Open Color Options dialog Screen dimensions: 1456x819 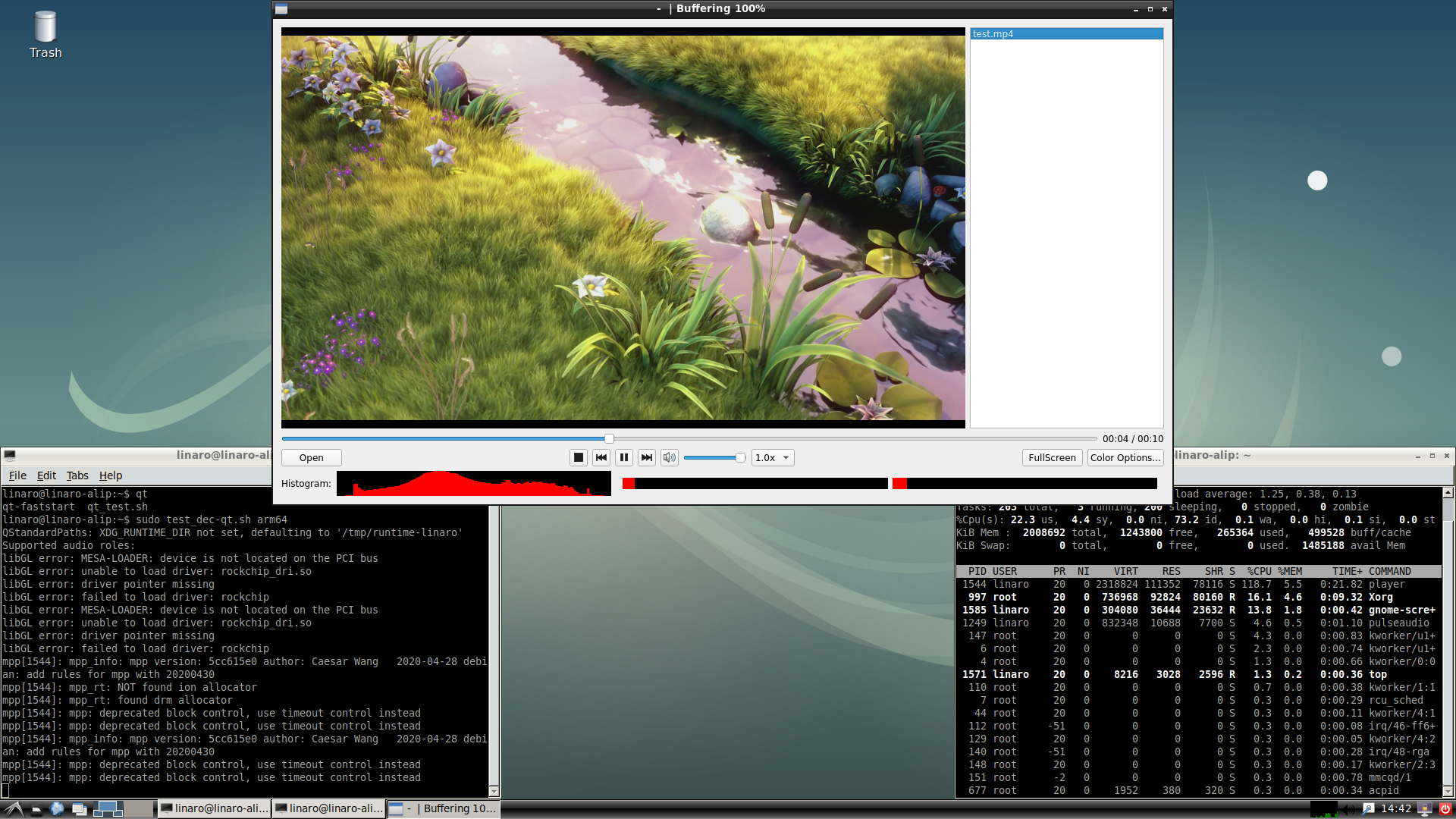tap(1125, 457)
